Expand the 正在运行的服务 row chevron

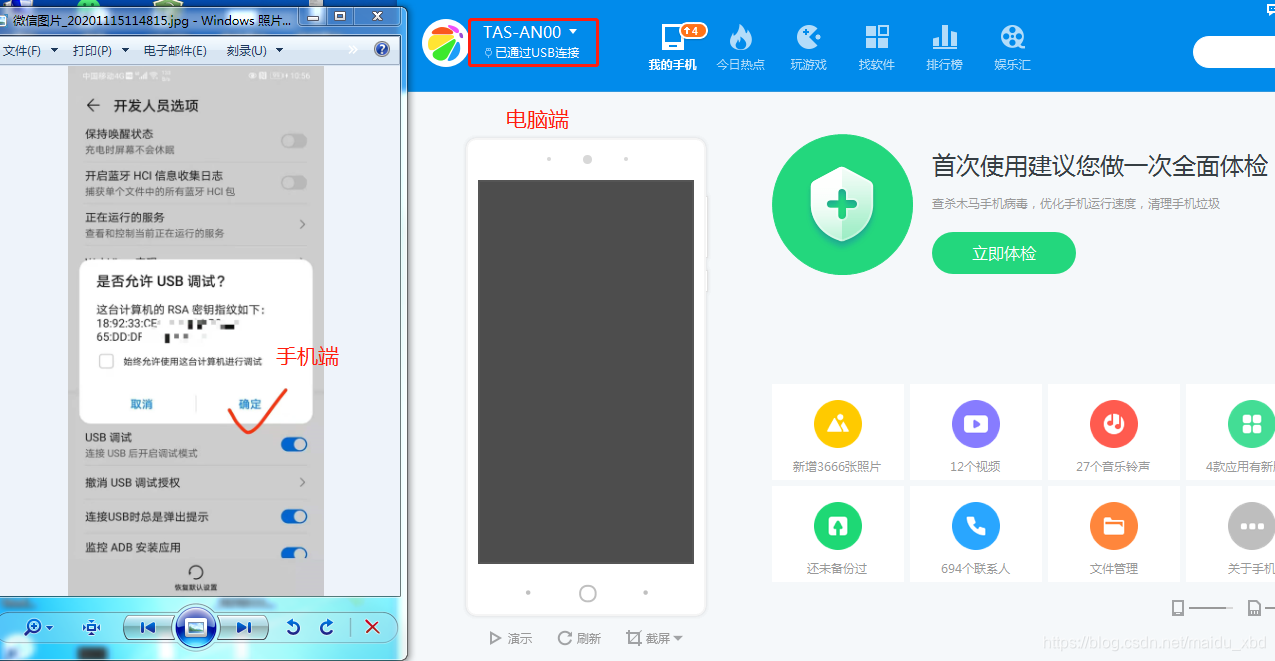tap(302, 224)
